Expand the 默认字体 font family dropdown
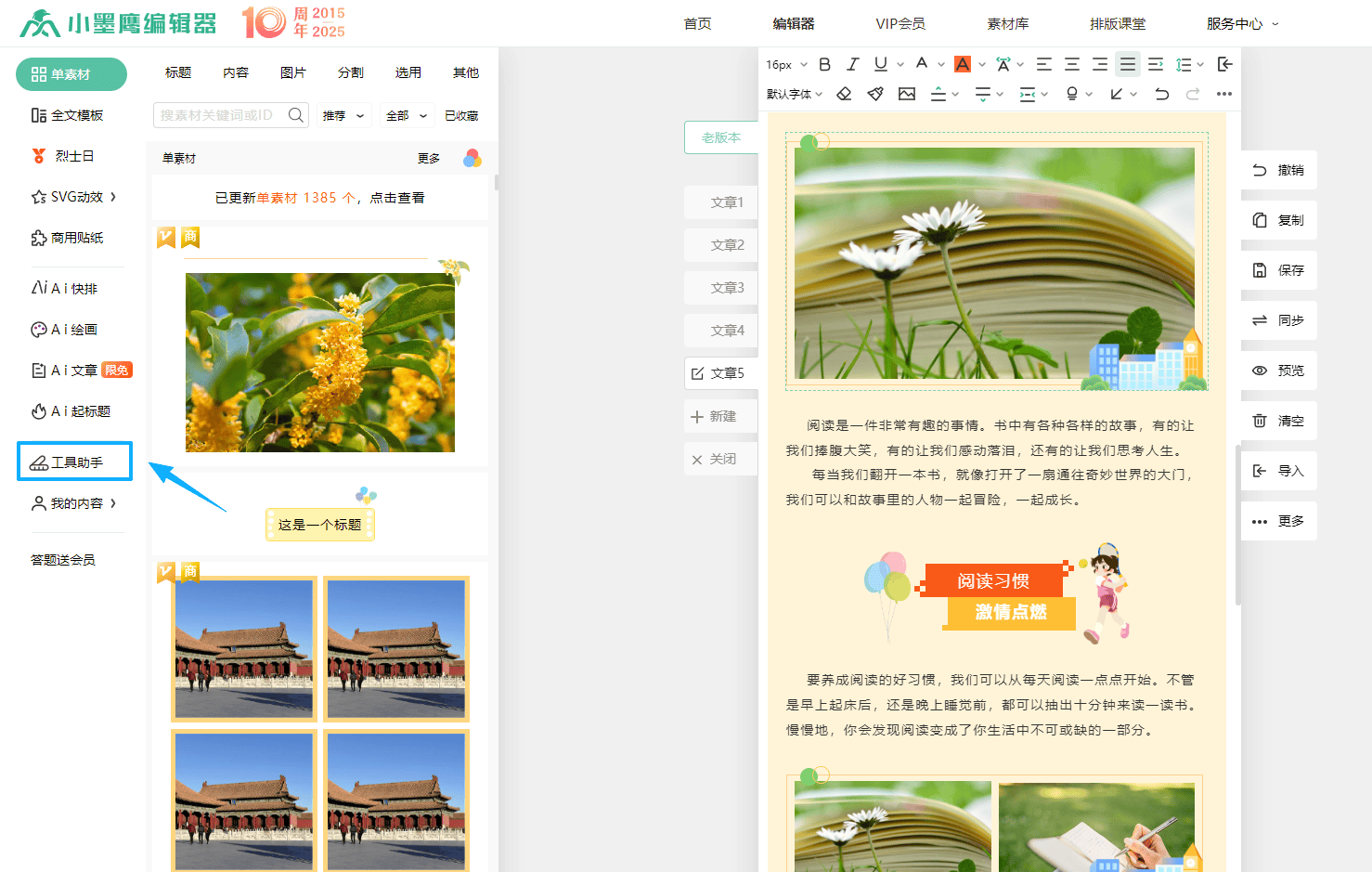 795,94
